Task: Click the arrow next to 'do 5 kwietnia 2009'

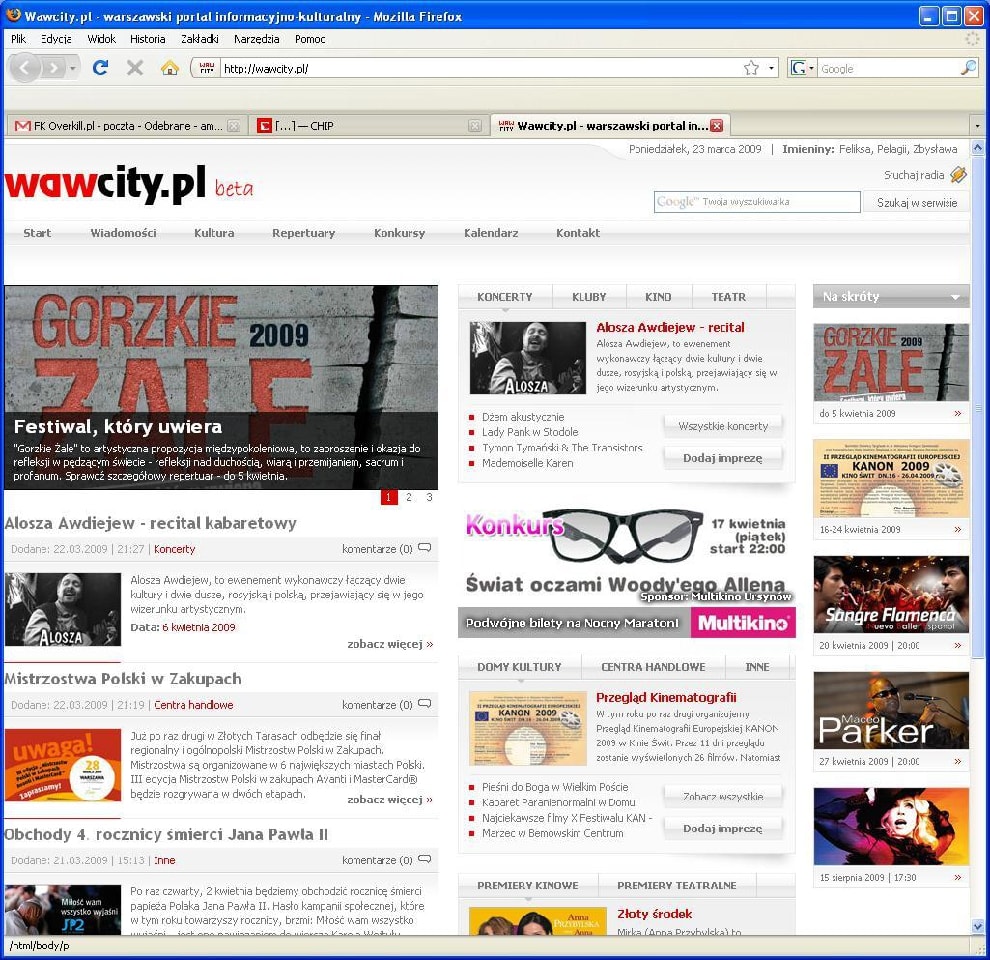Action: coord(958,414)
